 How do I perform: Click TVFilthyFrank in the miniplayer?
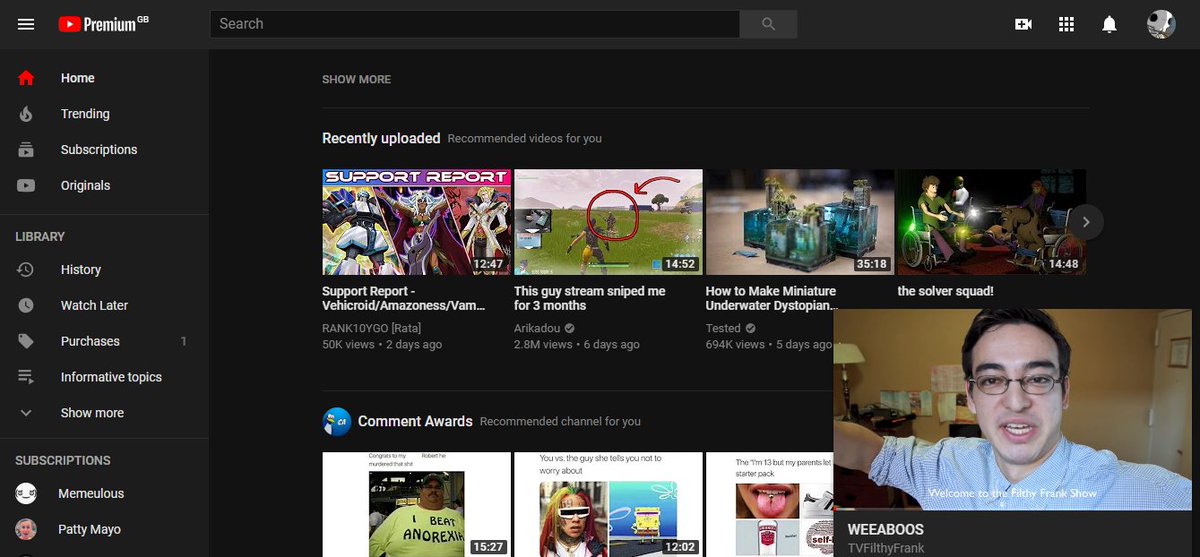(x=885, y=548)
